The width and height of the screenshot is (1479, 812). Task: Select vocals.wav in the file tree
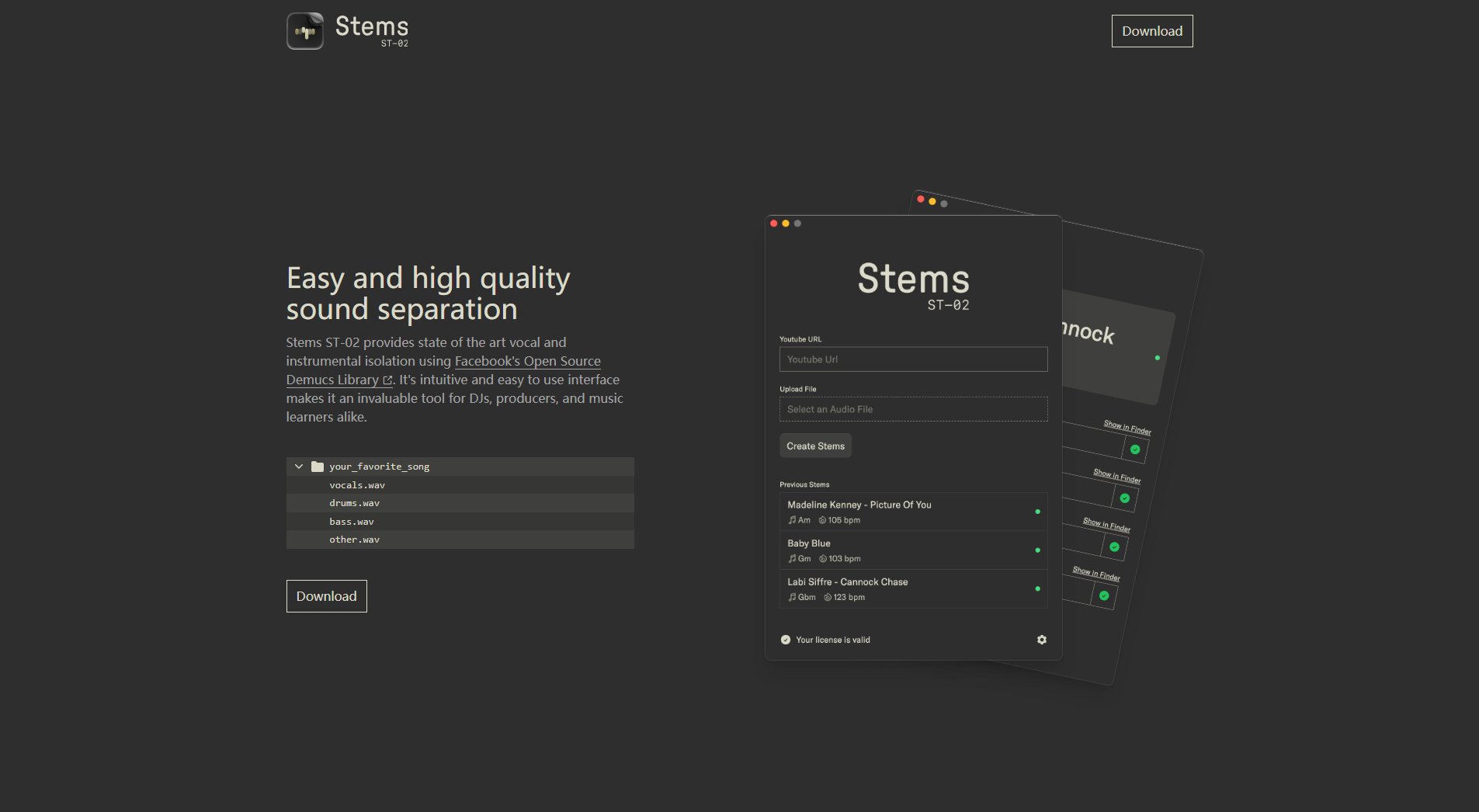[x=357, y=485]
